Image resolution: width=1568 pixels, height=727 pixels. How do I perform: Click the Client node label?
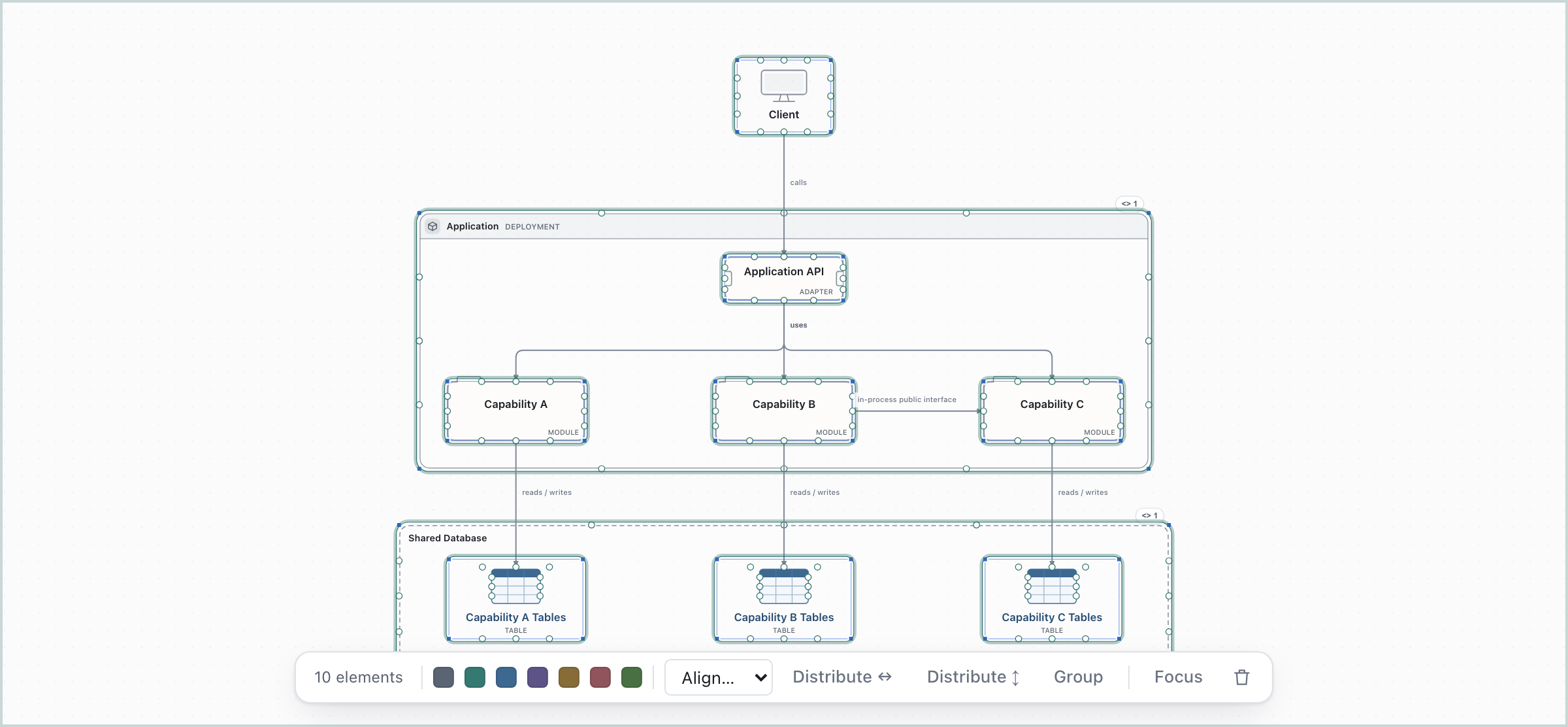[x=784, y=114]
